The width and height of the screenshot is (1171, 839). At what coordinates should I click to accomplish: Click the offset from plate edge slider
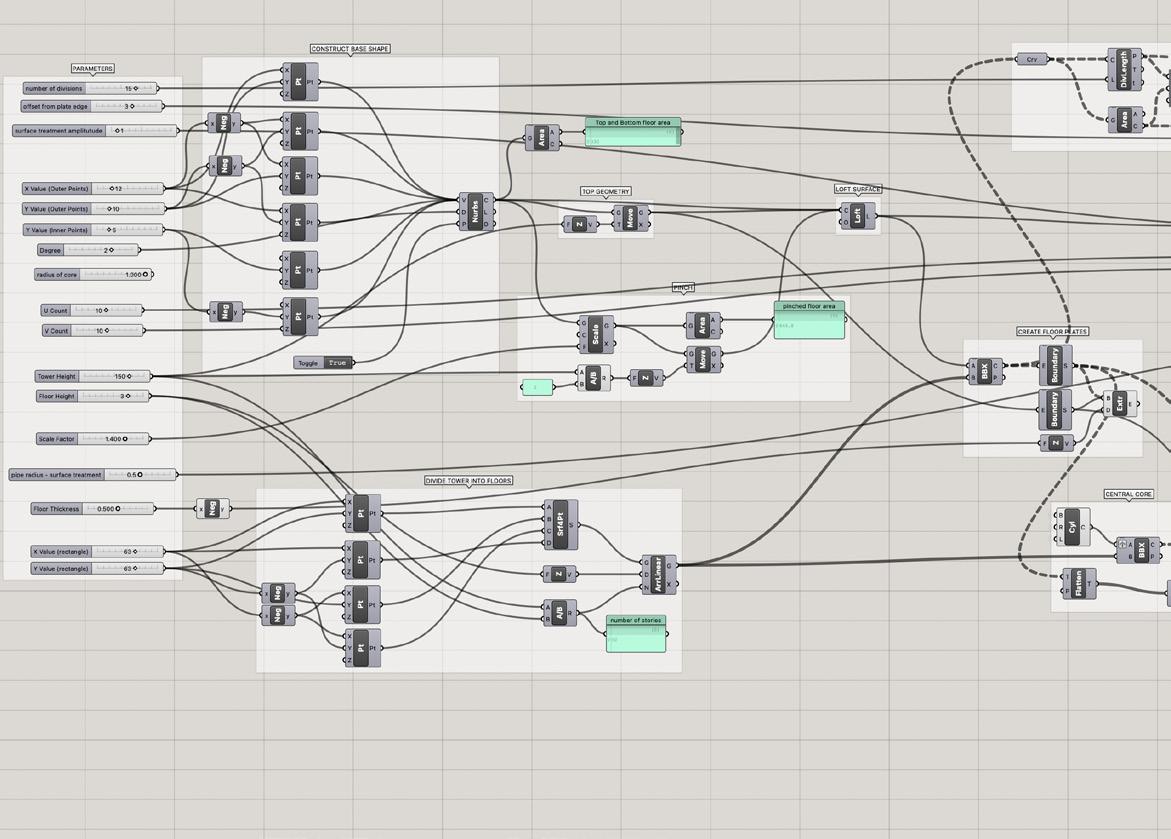(x=91, y=106)
